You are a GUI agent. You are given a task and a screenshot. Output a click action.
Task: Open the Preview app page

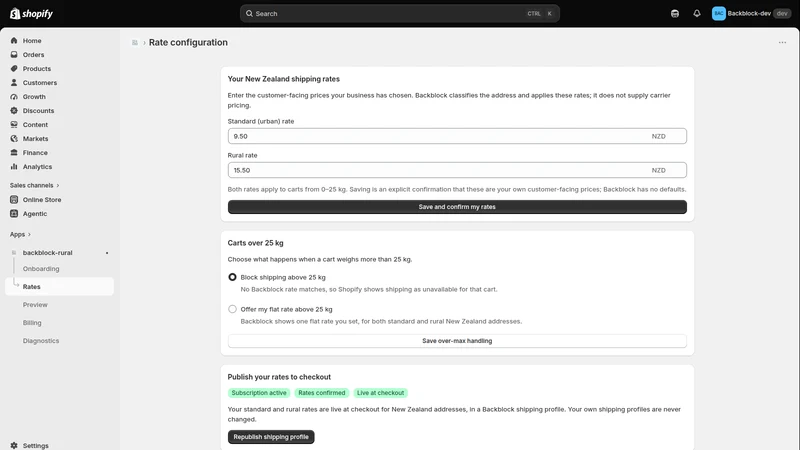(x=35, y=305)
